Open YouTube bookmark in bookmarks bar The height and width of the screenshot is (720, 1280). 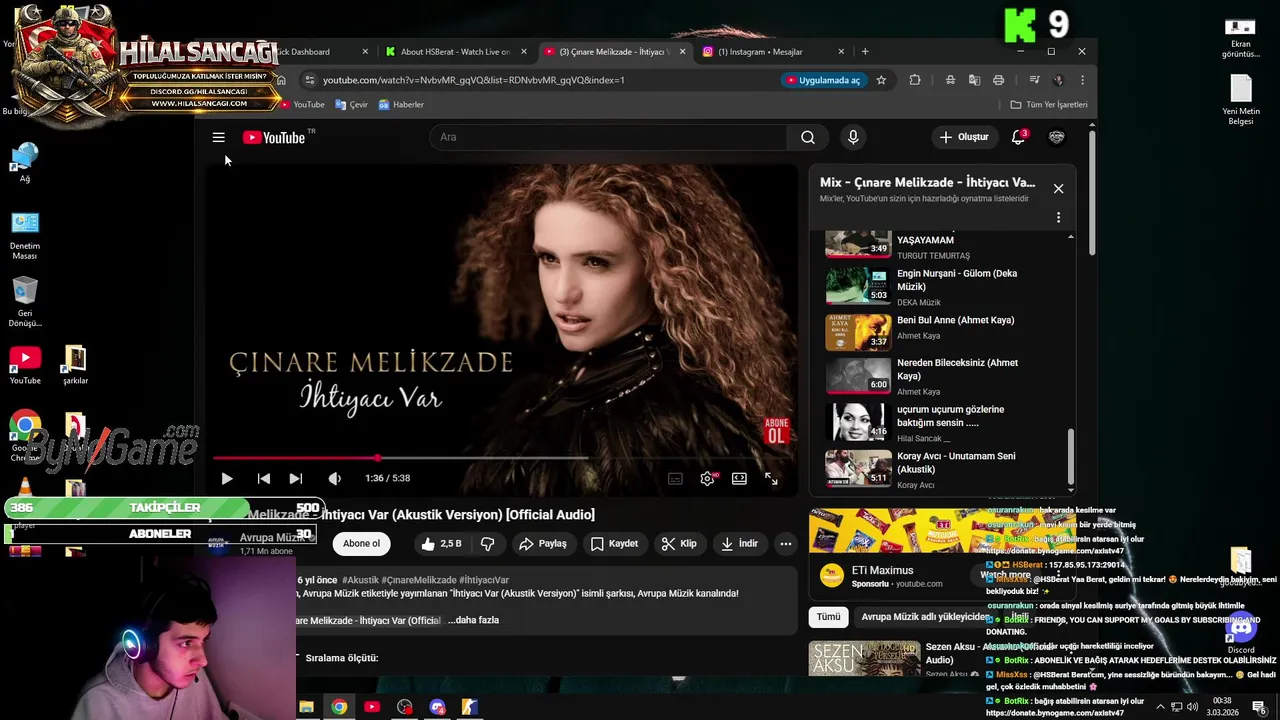302,104
